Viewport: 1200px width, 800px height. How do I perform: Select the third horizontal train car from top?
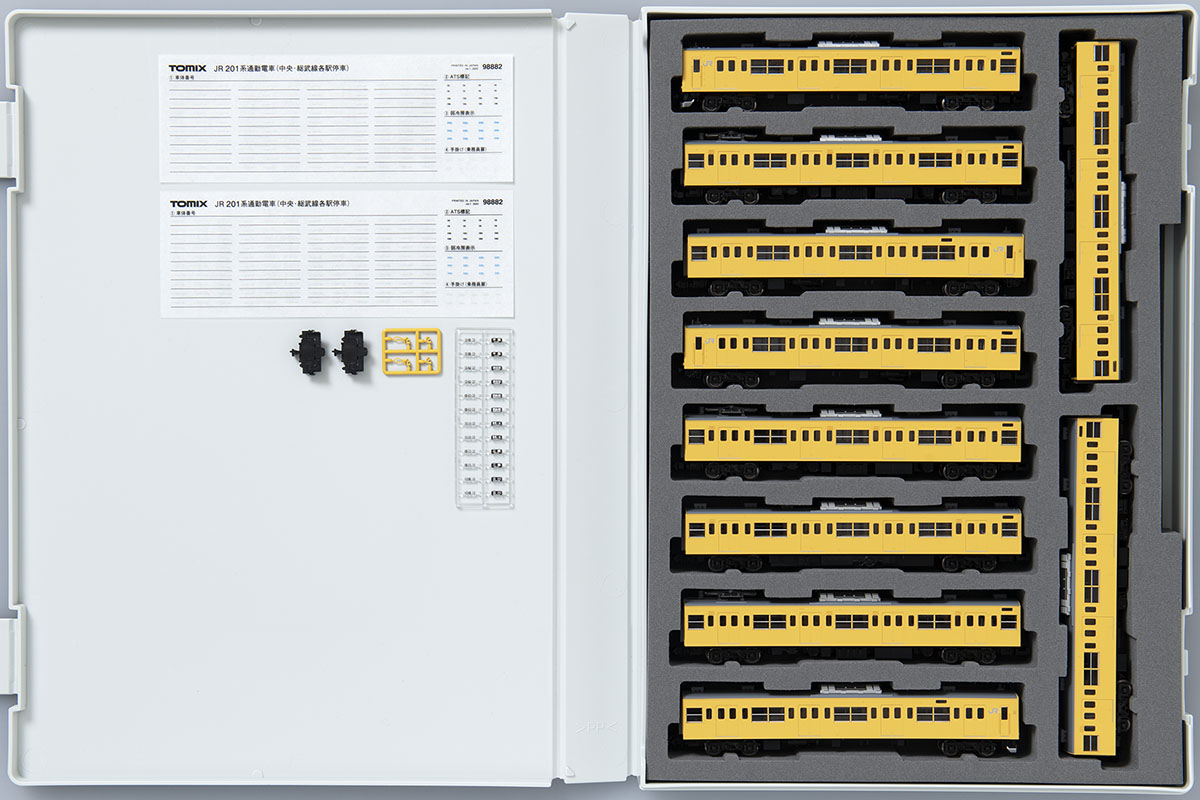coord(852,254)
